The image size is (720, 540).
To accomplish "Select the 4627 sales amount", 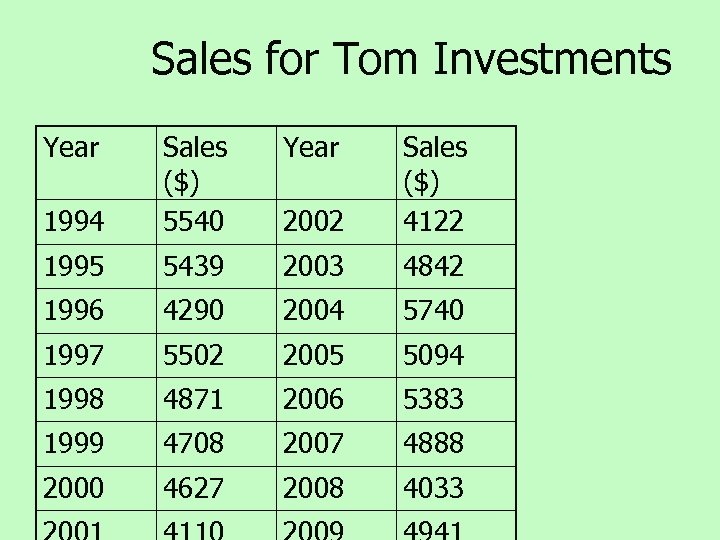I will 195,488.
